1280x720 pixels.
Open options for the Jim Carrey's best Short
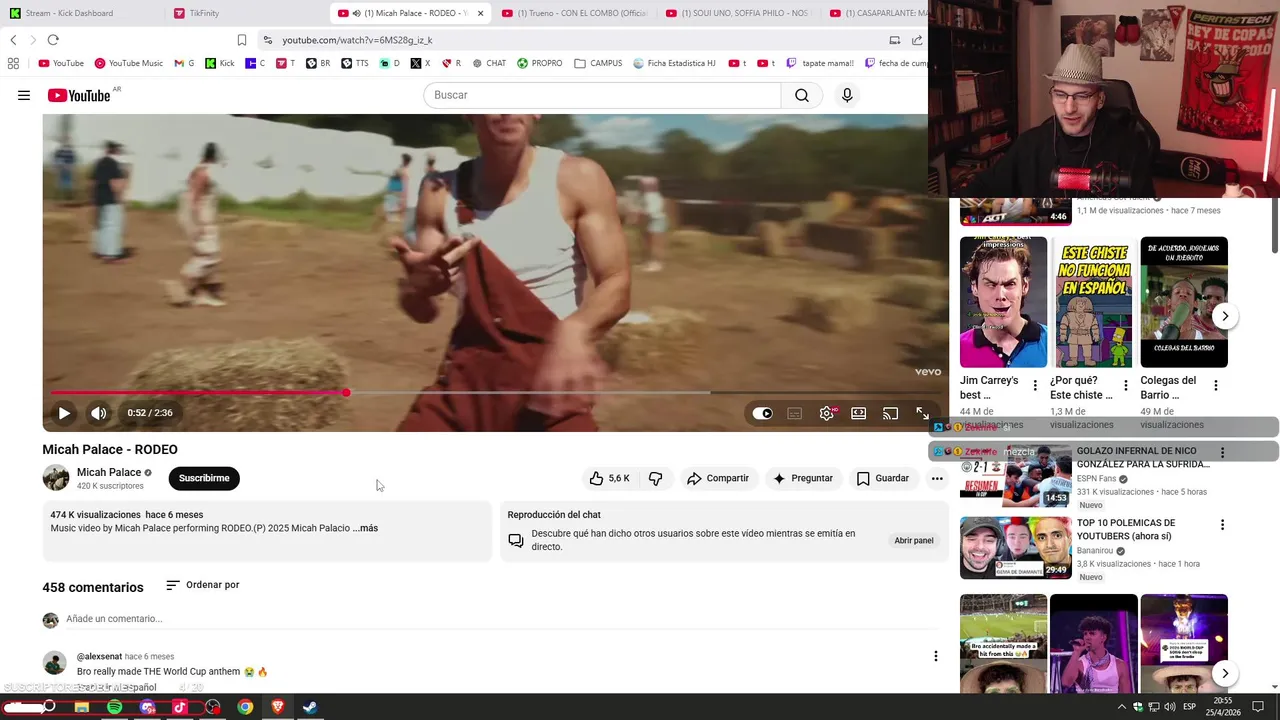[1036, 385]
